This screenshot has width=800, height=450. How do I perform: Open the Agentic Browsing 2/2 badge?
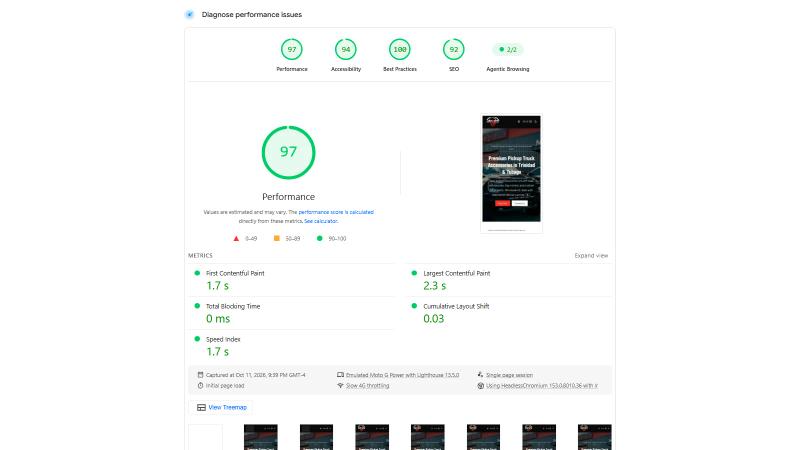508,49
